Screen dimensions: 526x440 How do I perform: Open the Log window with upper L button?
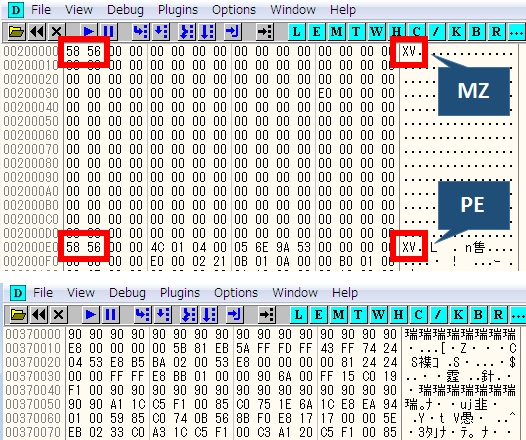coord(297,32)
